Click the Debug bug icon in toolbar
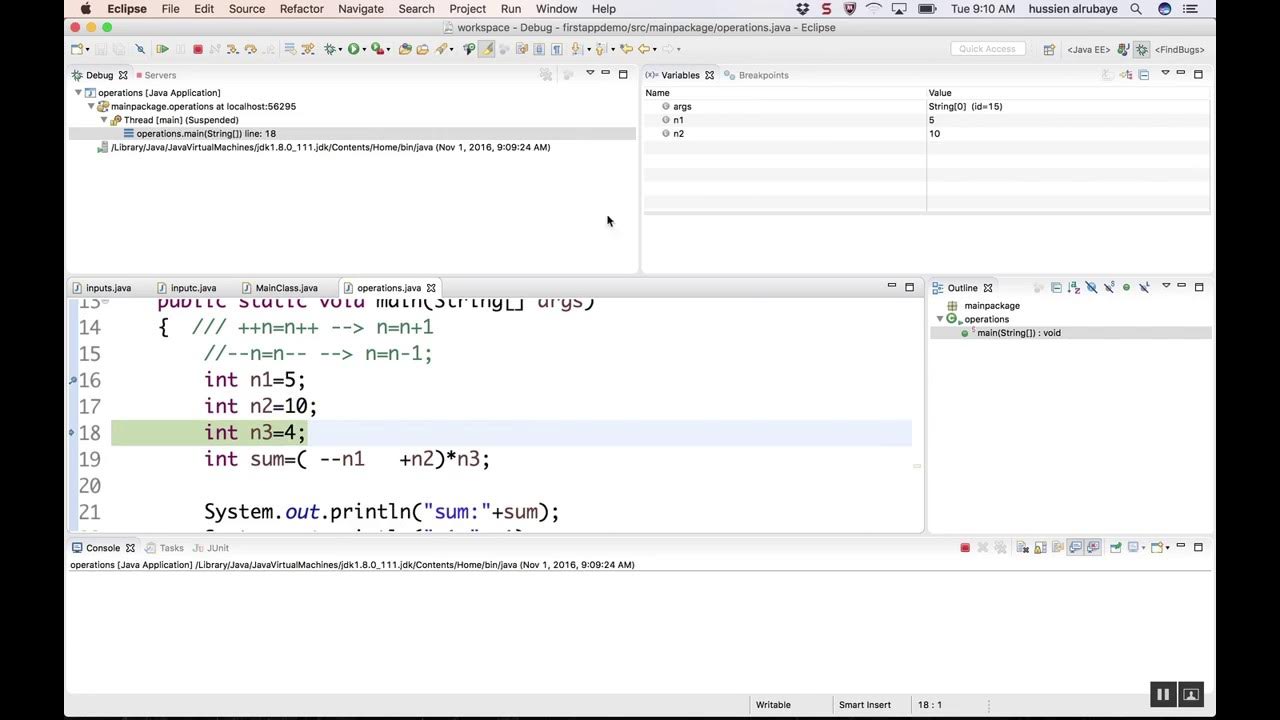Viewport: 1280px width, 720px height. coord(329,49)
